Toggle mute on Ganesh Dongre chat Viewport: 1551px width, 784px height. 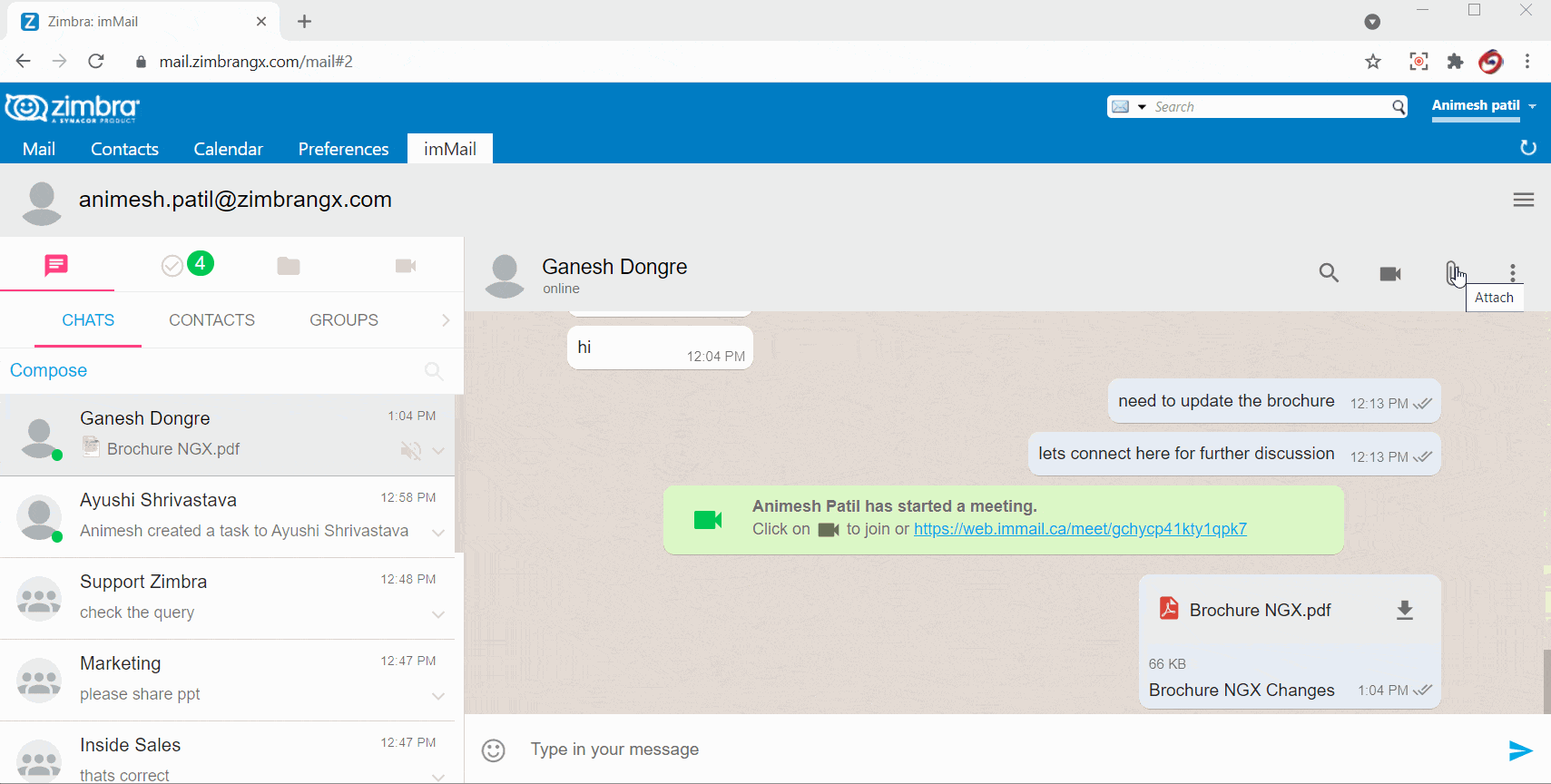pos(411,450)
